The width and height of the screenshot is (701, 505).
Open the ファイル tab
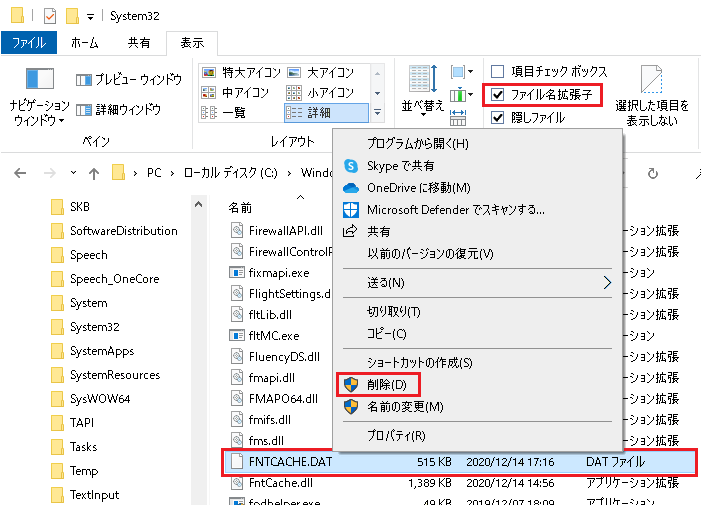point(29,43)
